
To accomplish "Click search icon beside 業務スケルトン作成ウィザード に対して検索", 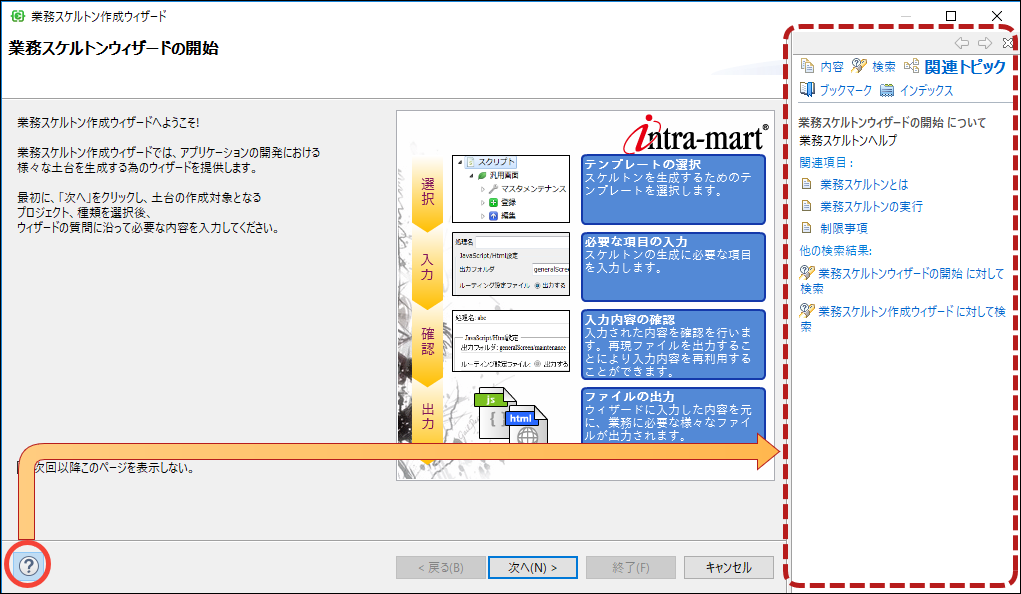I will point(807,311).
